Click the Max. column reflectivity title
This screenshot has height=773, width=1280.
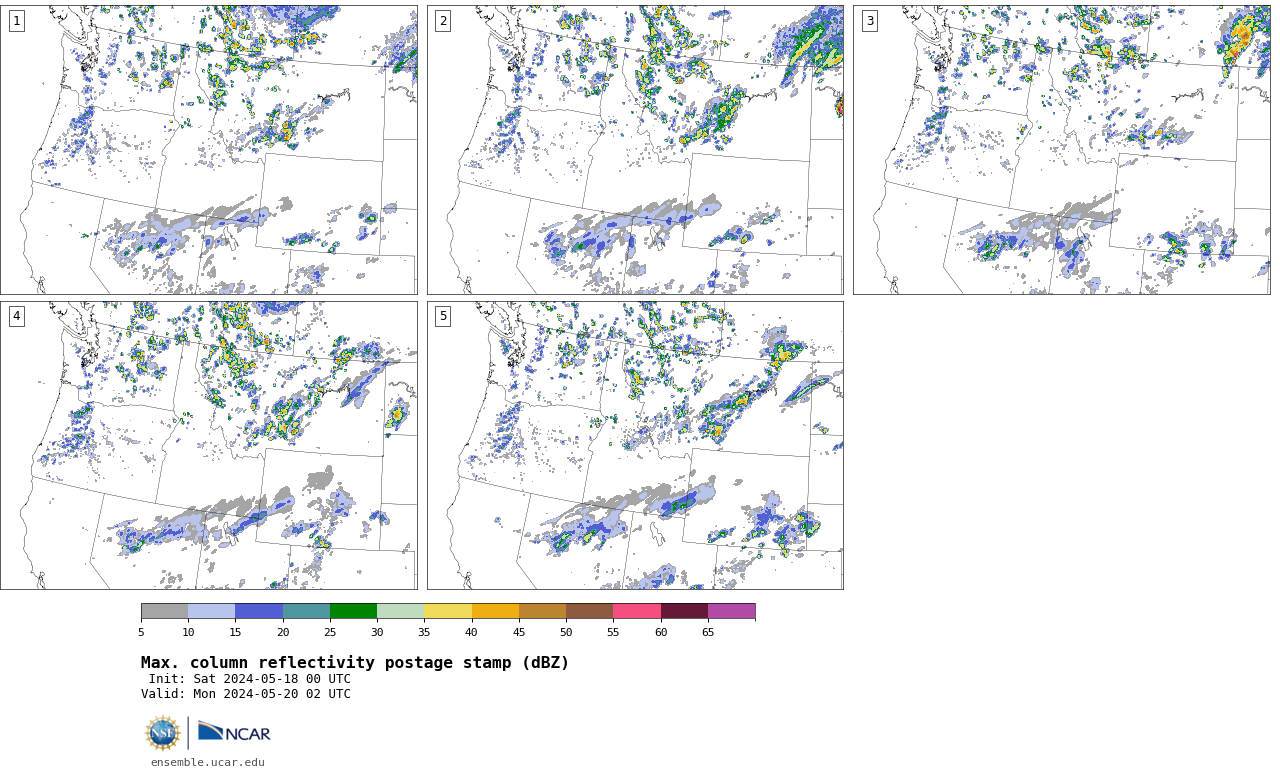click(x=355, y=663)
